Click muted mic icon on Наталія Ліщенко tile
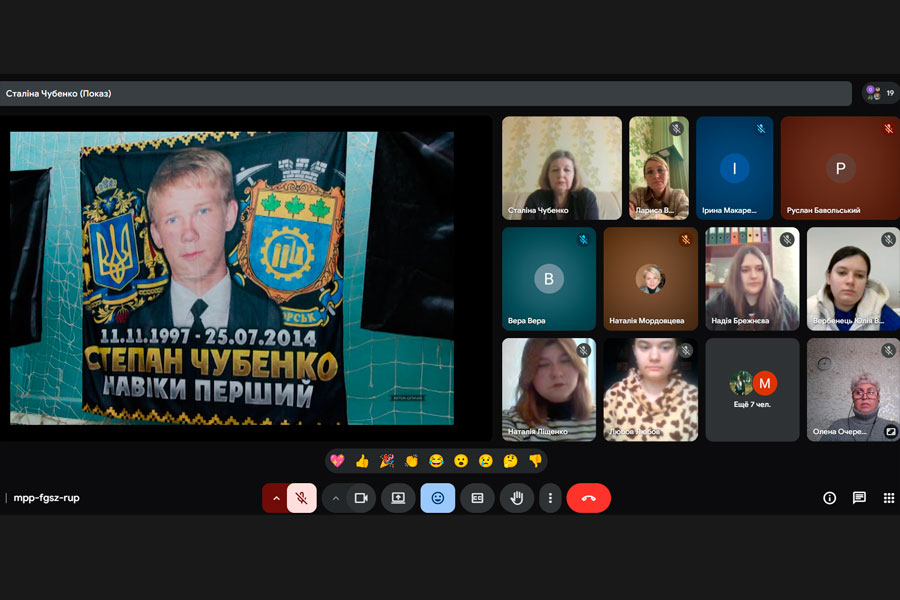 tap(584, 350)
